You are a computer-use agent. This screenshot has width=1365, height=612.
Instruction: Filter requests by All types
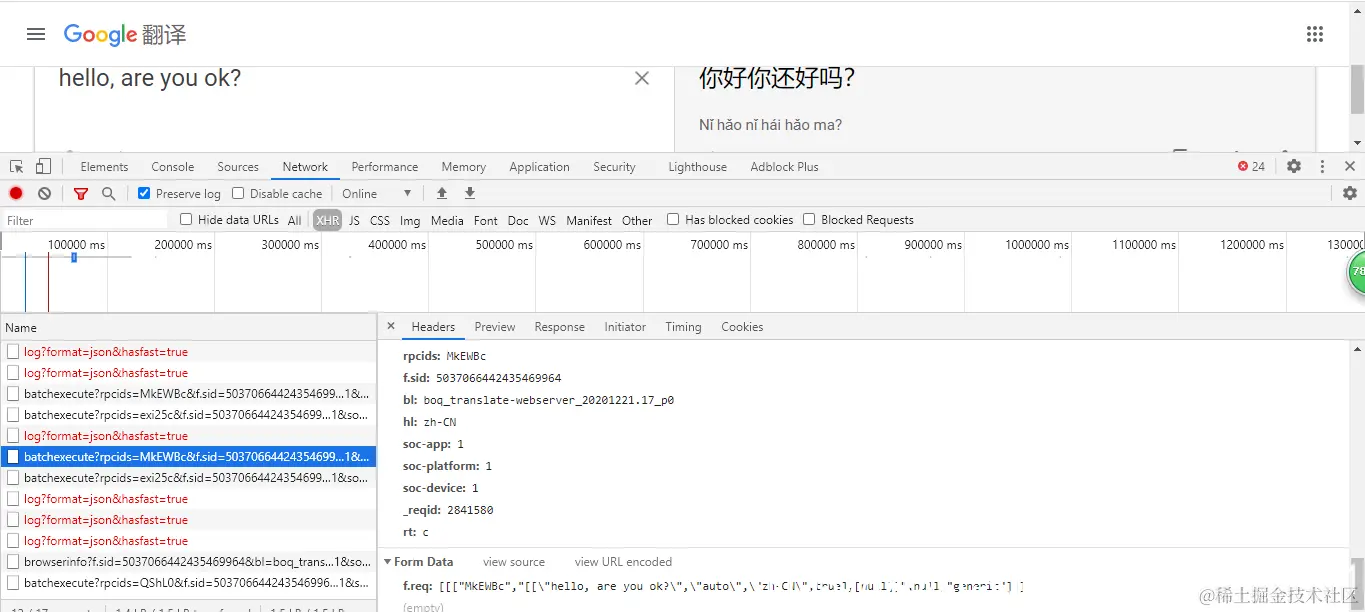294,220
